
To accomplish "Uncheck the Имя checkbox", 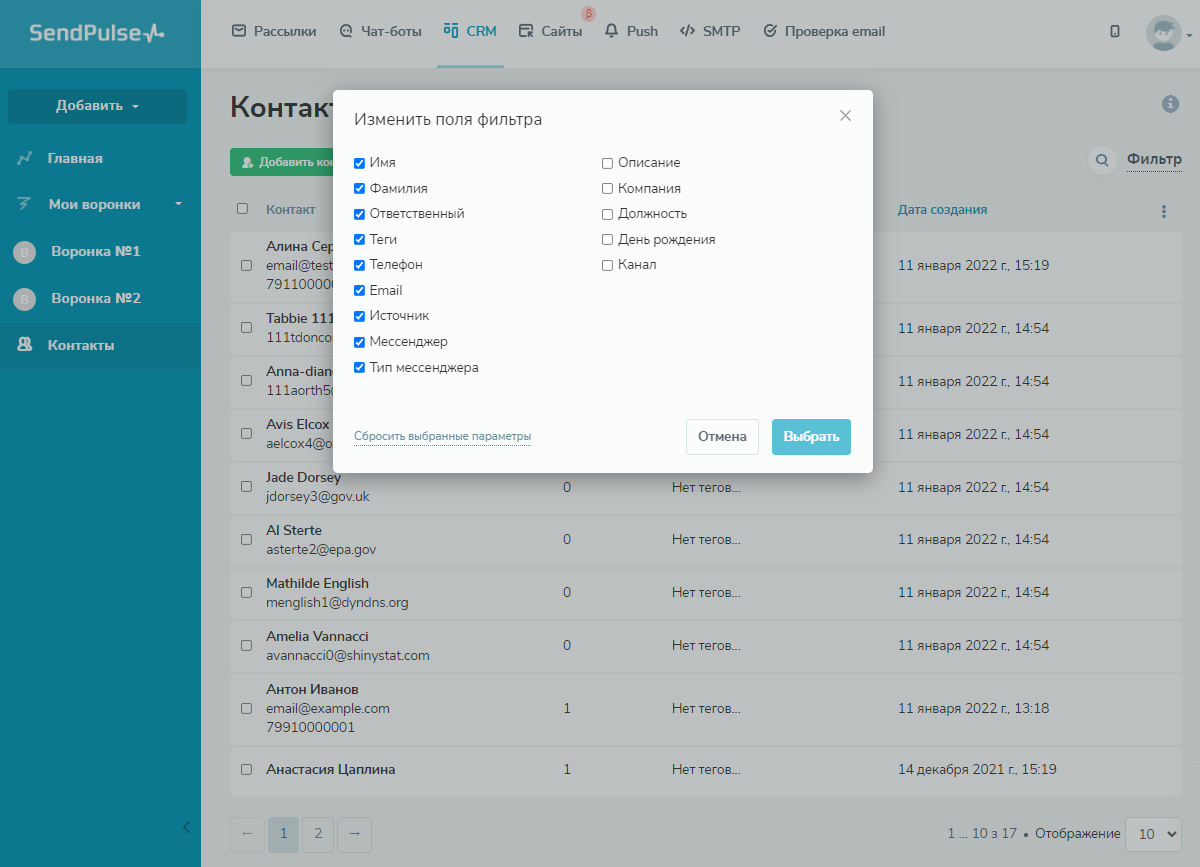I will (359, 163).
